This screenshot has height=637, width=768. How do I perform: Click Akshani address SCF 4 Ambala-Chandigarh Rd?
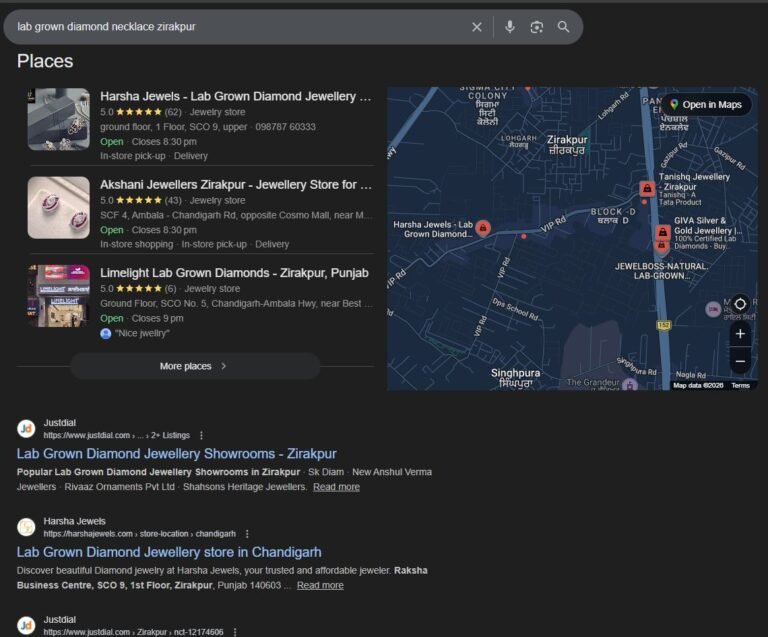pos(236,215)
